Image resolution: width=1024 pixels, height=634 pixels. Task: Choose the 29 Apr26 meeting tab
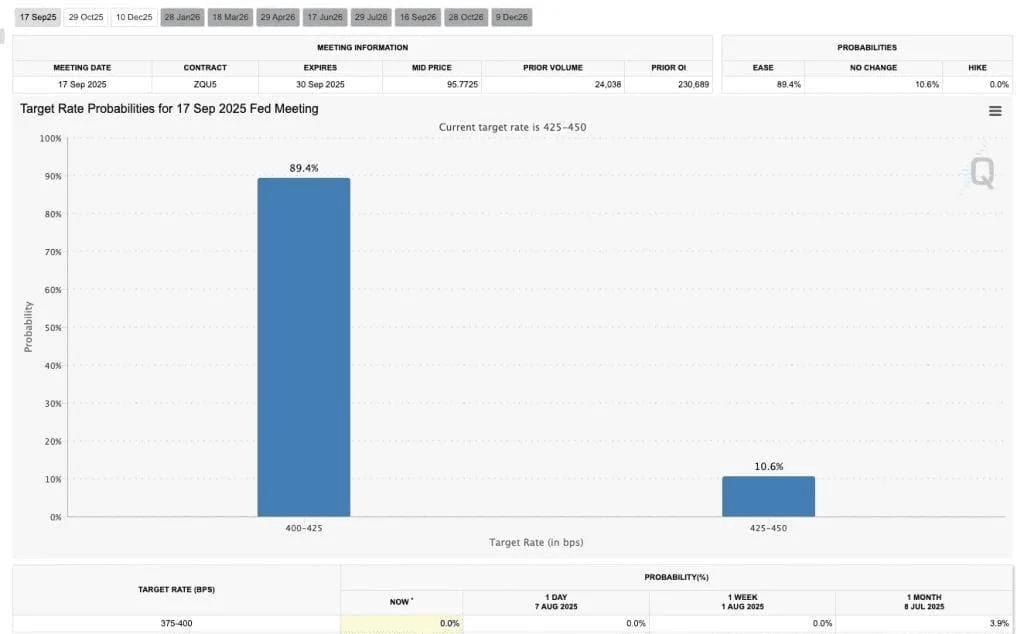pos(278,17)
